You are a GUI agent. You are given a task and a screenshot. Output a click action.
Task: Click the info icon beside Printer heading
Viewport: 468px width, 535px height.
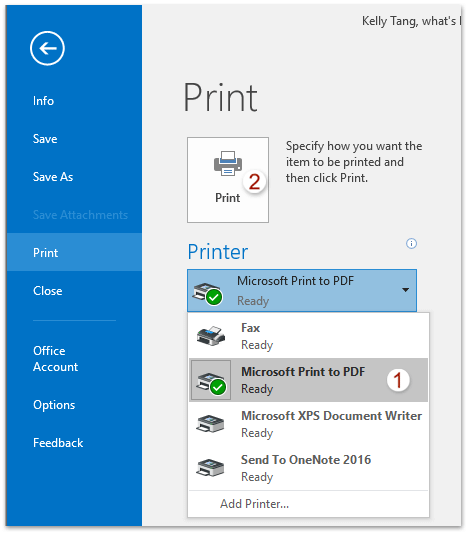411,244
